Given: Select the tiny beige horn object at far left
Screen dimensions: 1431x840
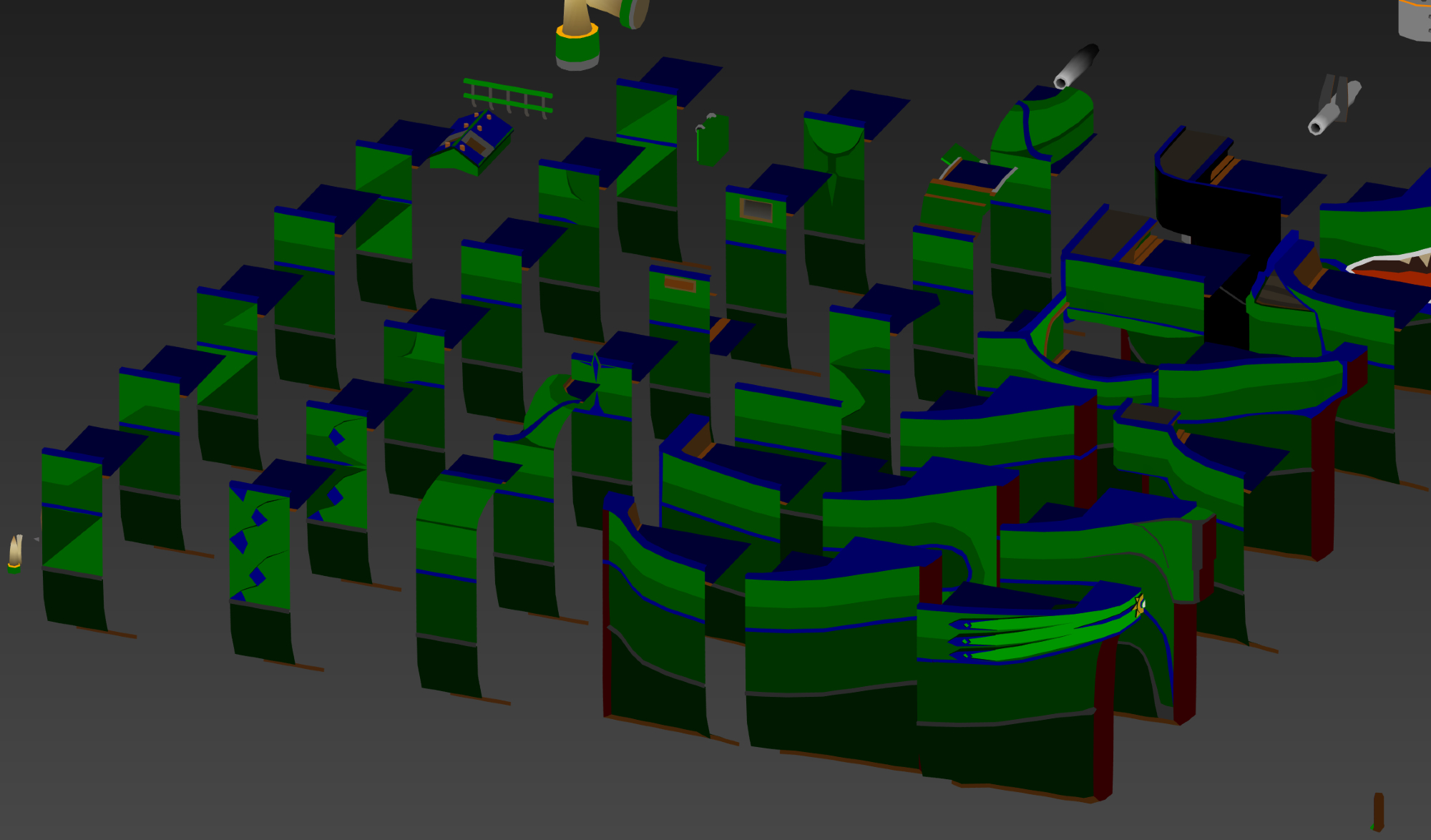Looking at the screenshot, I should pos(15,553).
